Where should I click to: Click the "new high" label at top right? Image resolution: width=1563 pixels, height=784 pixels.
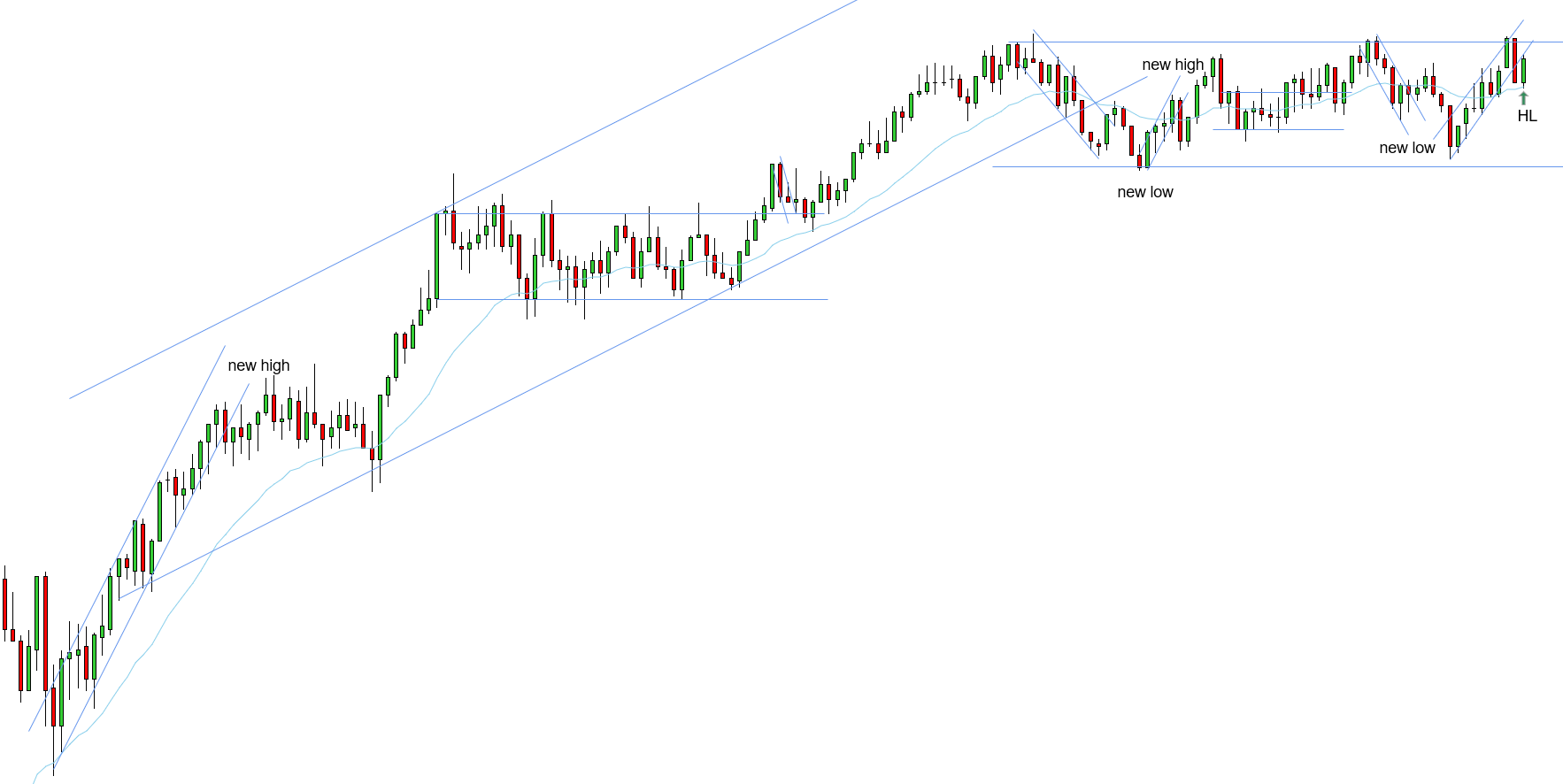[1173, 65]
